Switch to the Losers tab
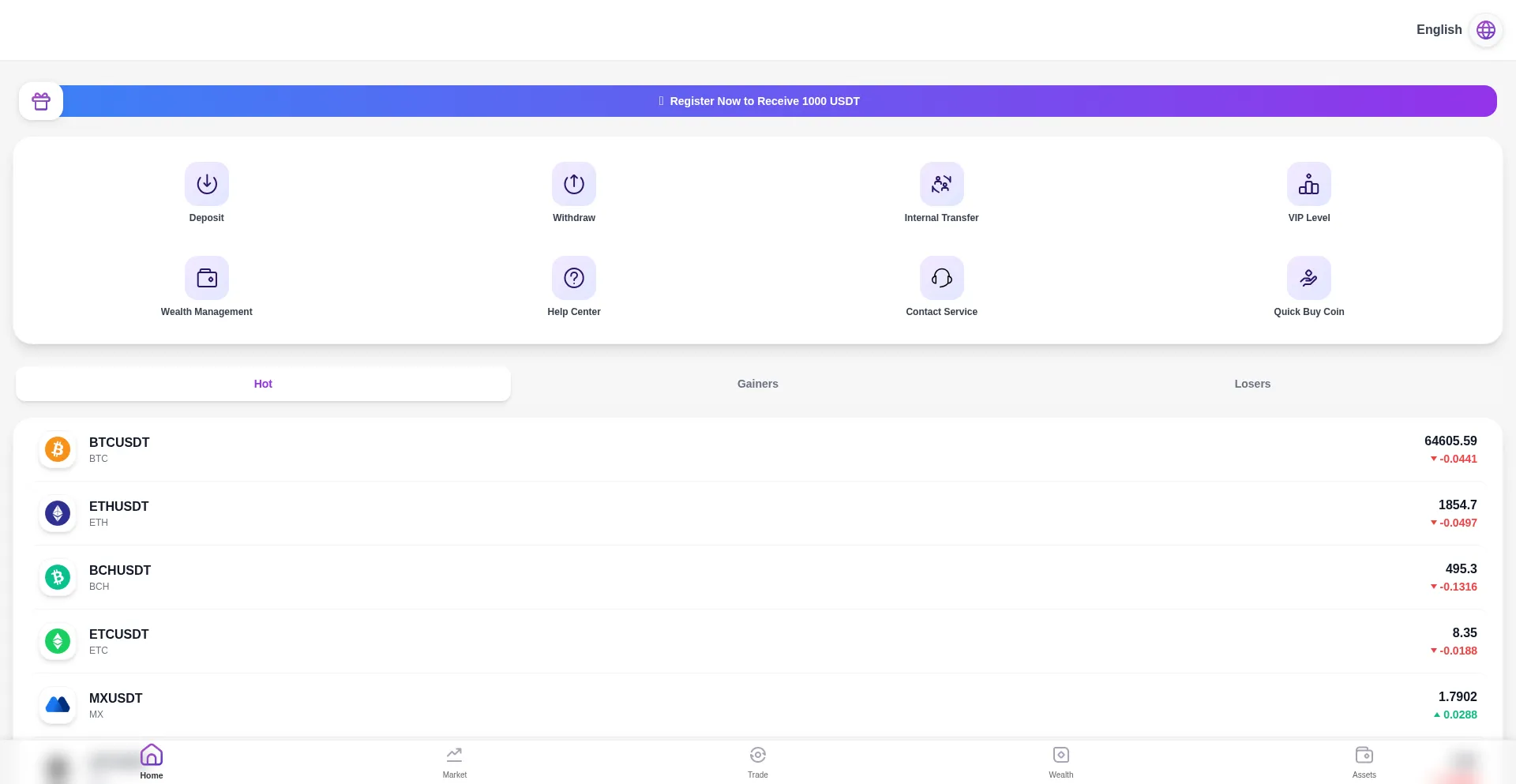The height and width of the screenshot is (784, 1516). coord(1252,384)
